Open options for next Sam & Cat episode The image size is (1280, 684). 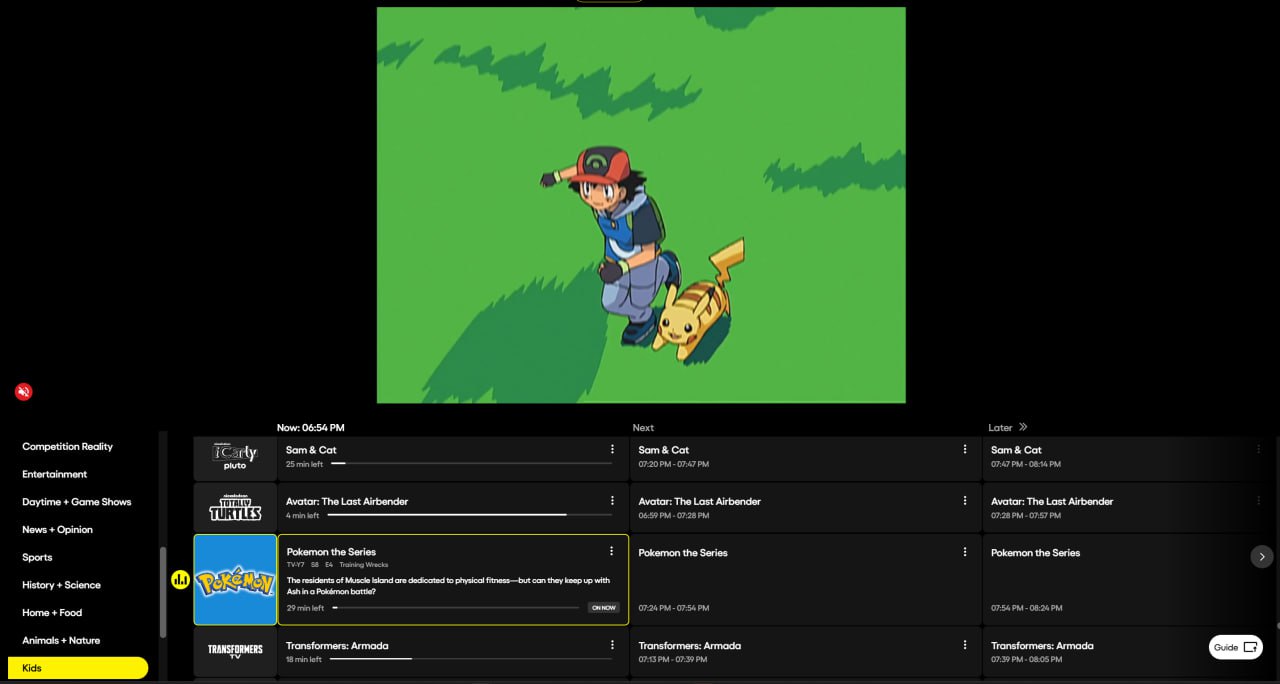[x=965, y=449]
